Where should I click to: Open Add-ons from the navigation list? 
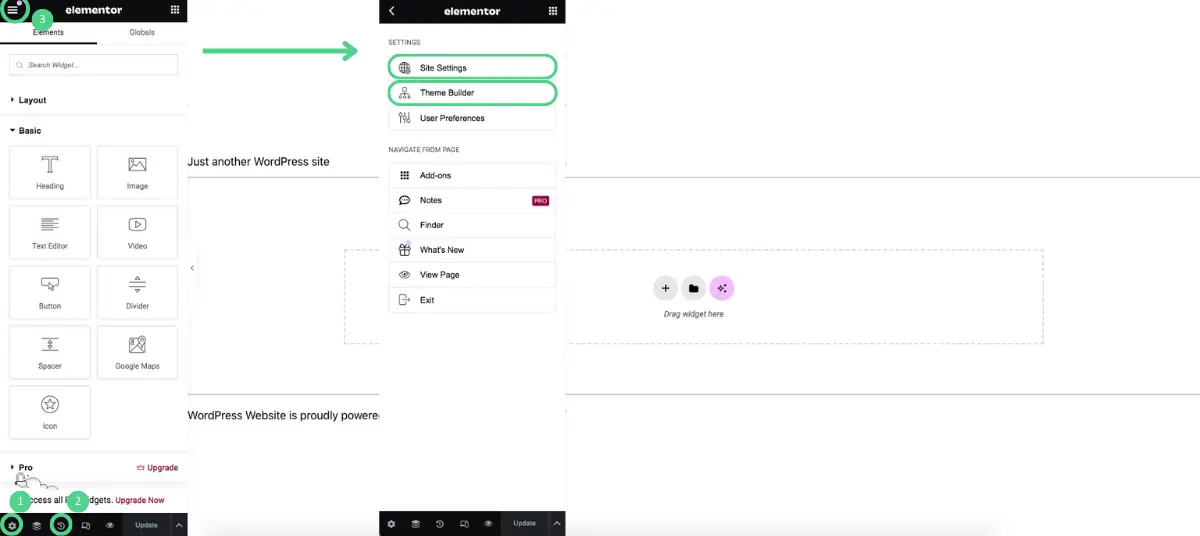click(x=472, y=175)
